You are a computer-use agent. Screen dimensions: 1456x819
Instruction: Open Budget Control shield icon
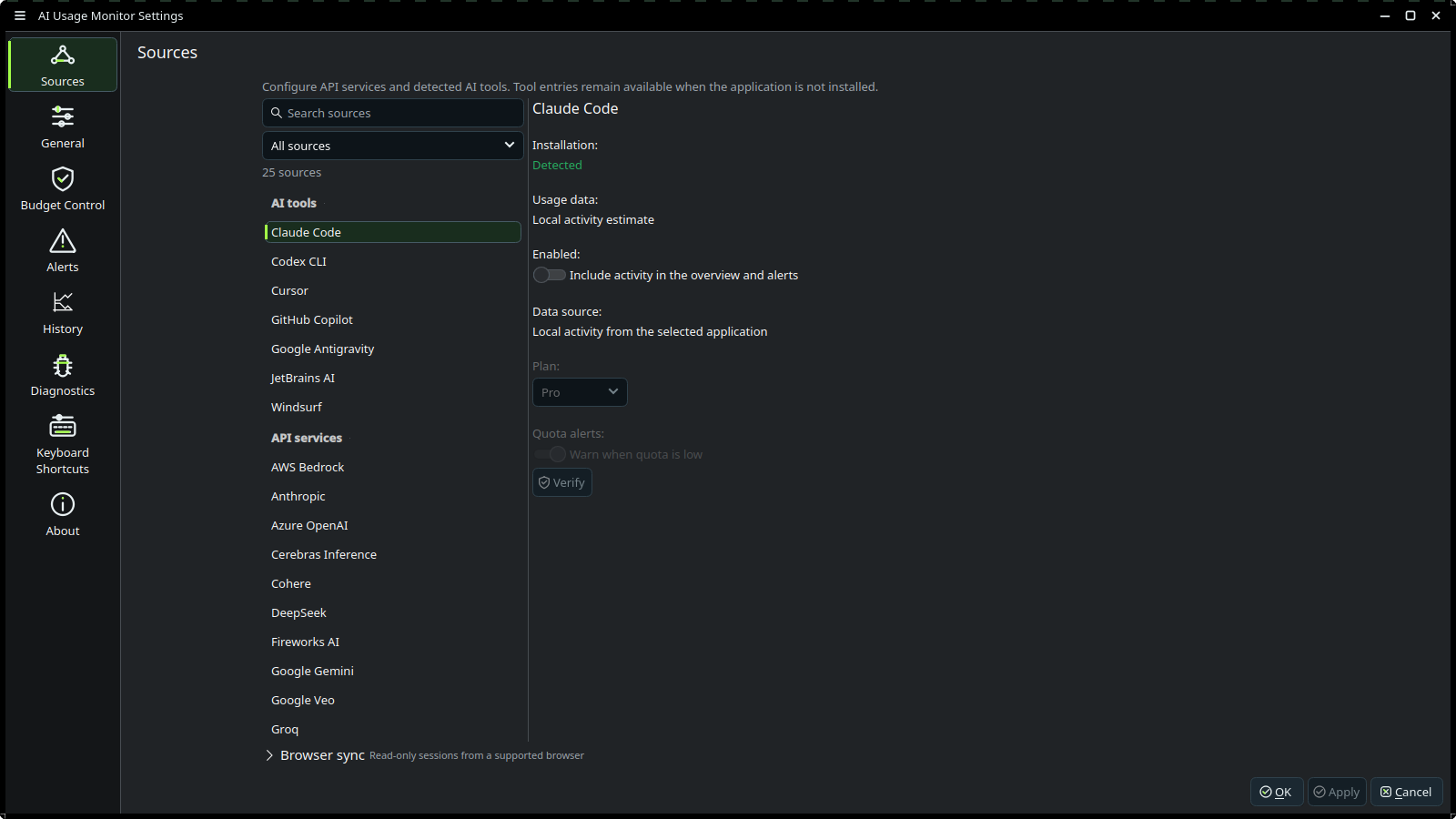point(63,178)
